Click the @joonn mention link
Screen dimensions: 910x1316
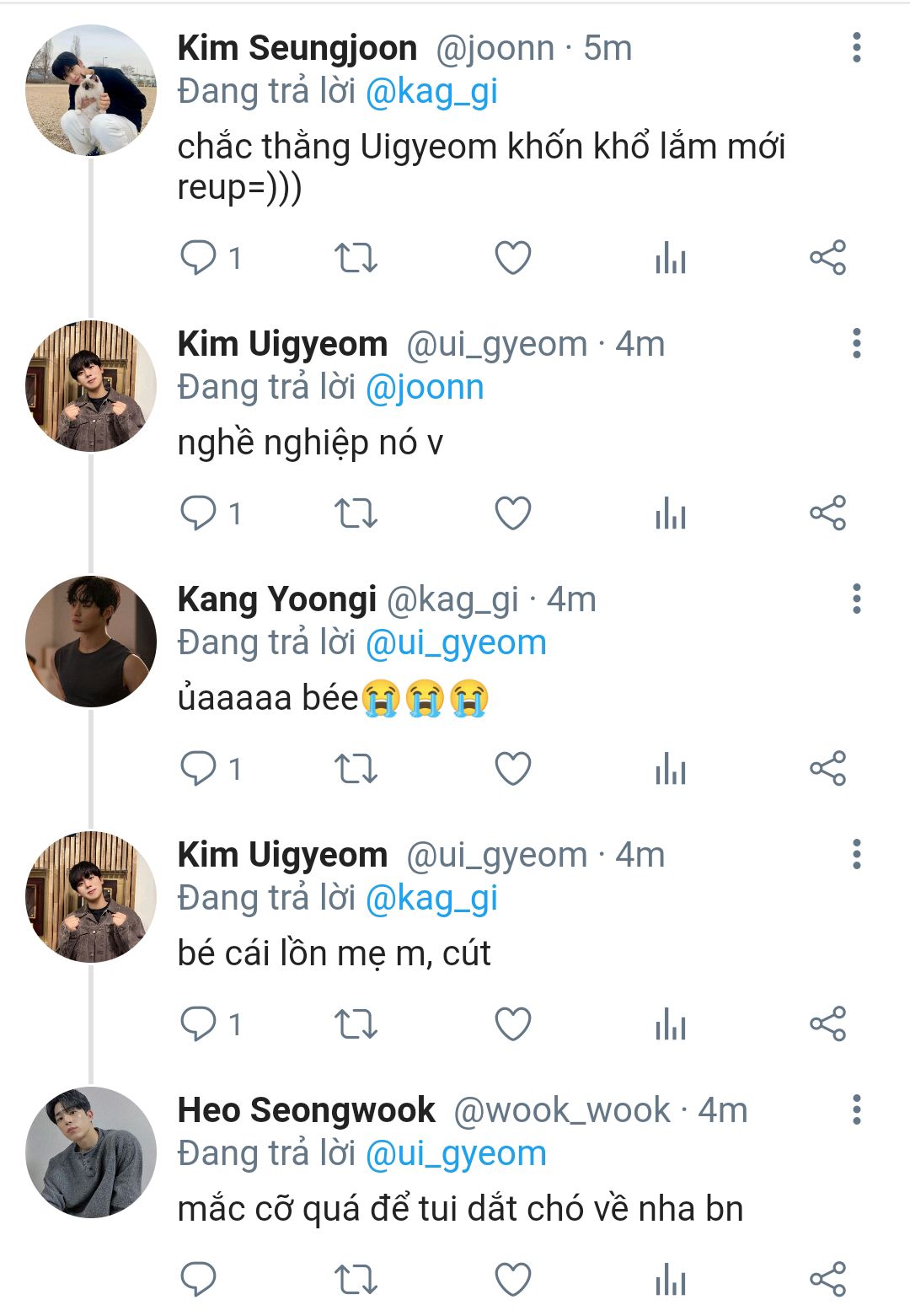click(425, 388)
